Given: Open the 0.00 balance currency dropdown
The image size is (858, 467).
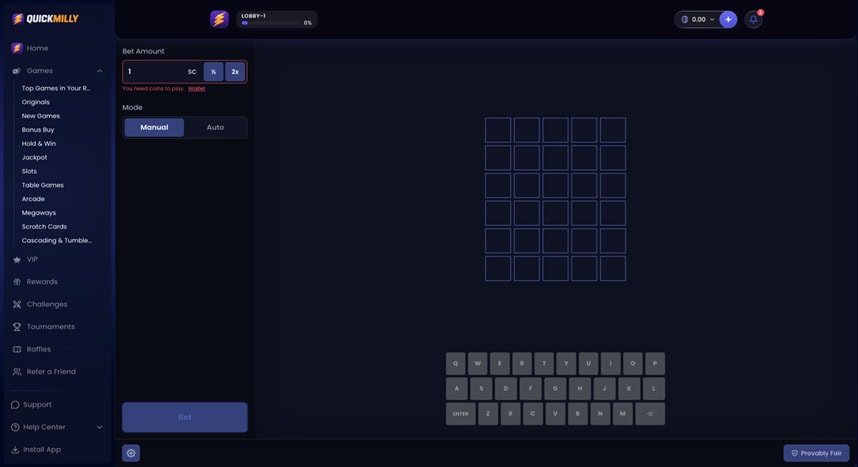Looking at the screenshot, I should tap(698, 19).
